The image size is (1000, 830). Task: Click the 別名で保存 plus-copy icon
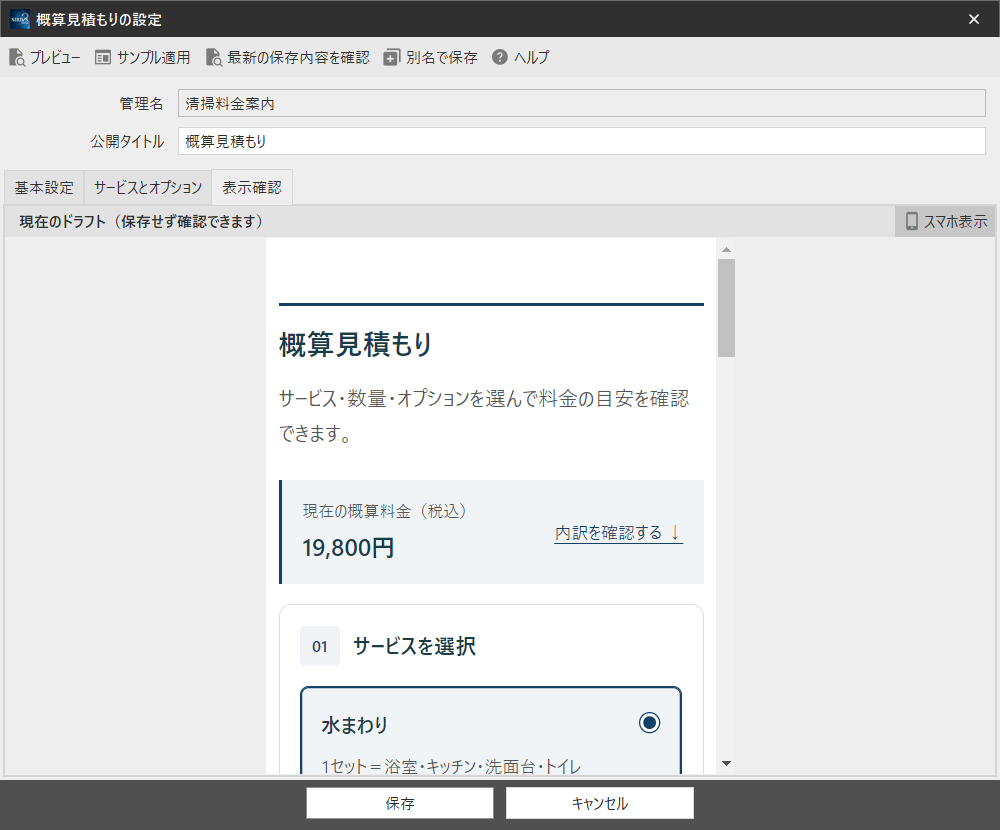392,57
